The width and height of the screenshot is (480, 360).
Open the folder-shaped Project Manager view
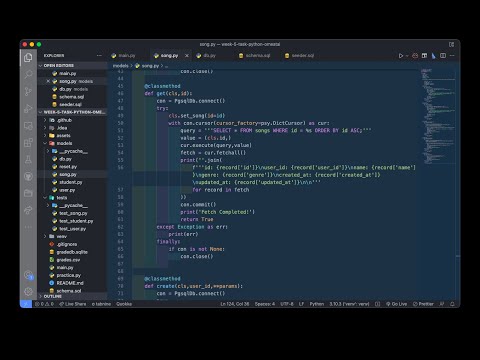[x=28, y=193]
